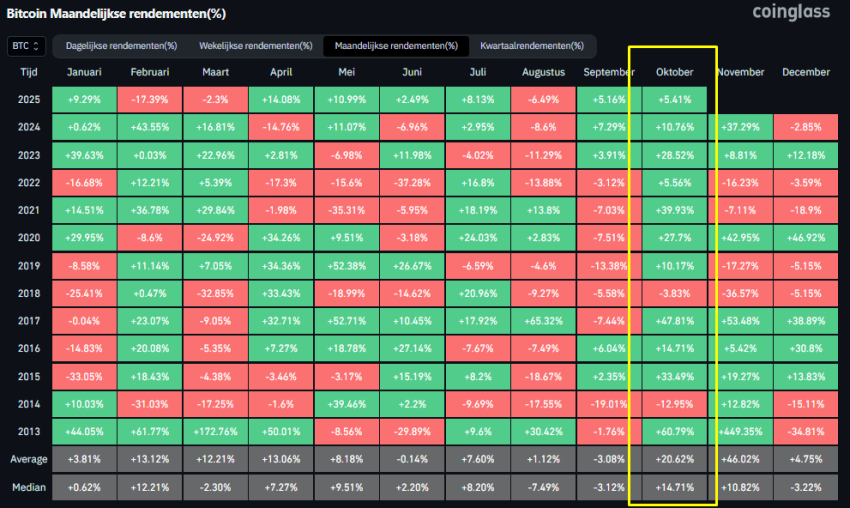850x508 pixels.
Task: Open the BTC coin selector dropdown
Action: point(25,47)
